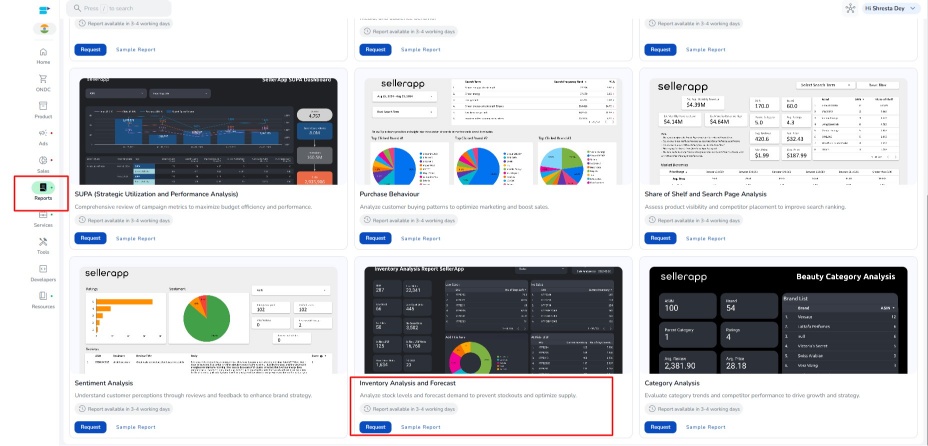Open the Beauty Category Analysis thumbnail

point(778,320)
